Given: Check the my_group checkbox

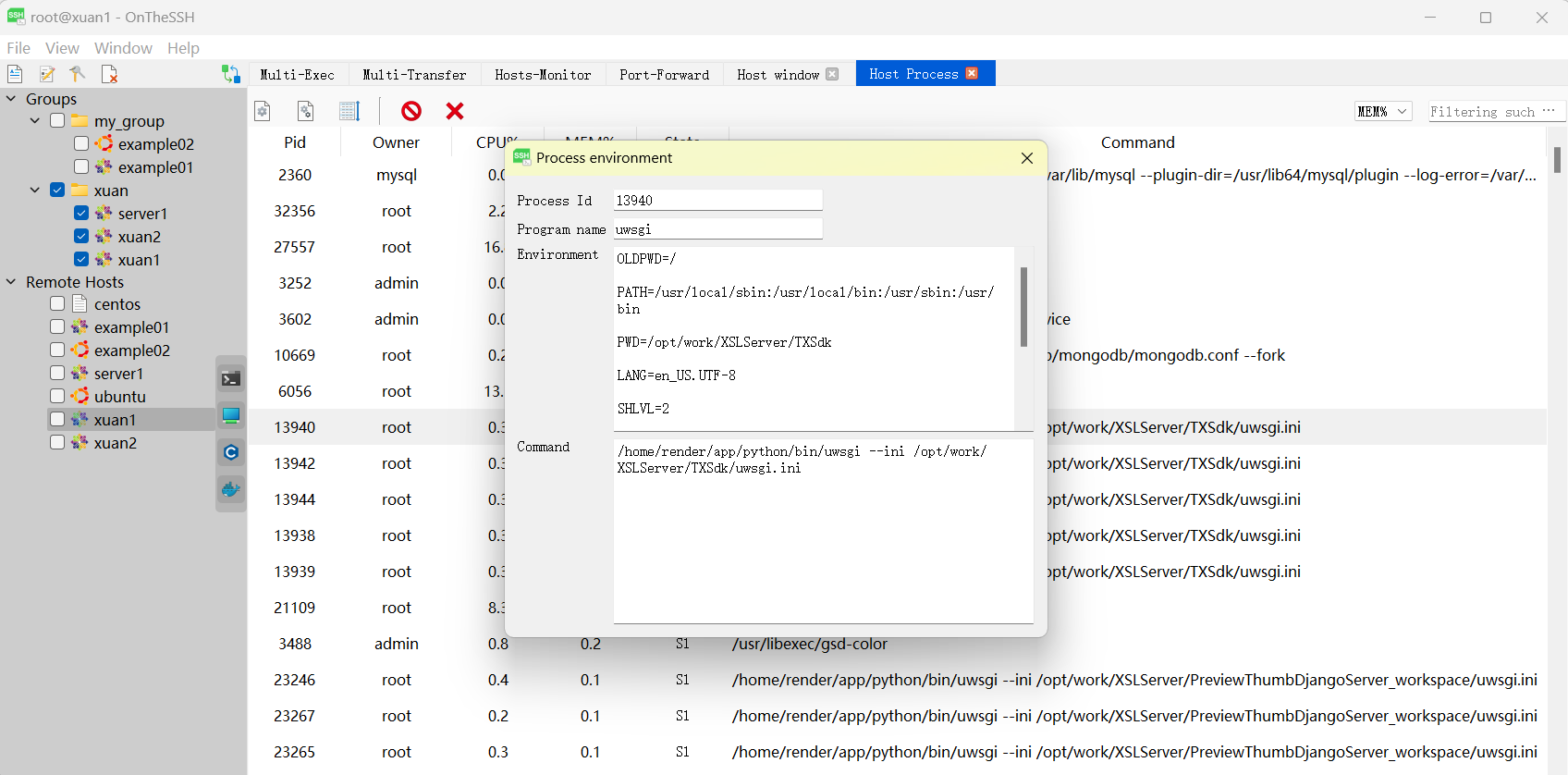Looking at the screenshot, I should tap(57, 121).
